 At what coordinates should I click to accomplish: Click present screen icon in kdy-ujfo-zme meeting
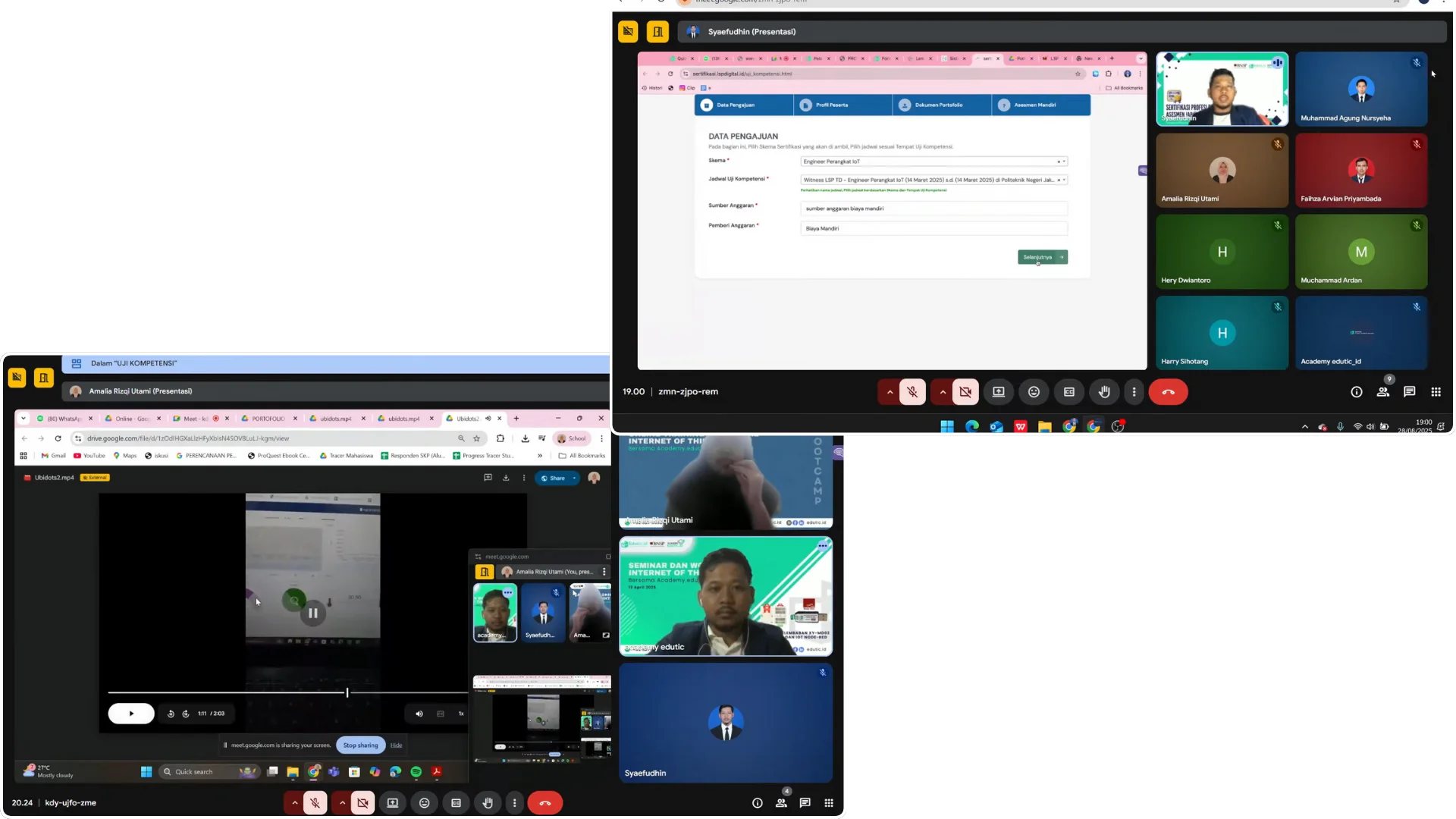point(393,803)
